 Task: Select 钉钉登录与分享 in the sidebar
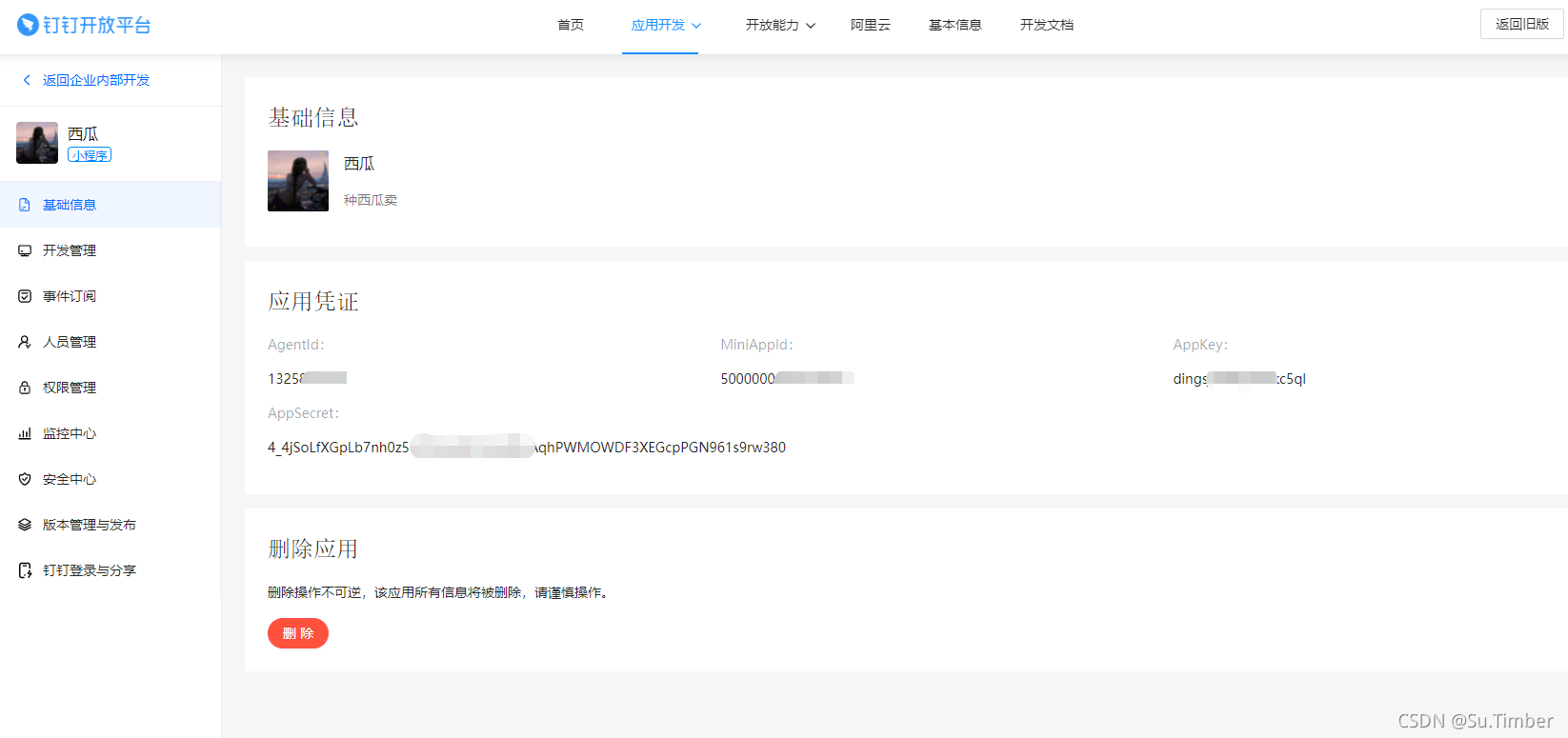[111, 570]
